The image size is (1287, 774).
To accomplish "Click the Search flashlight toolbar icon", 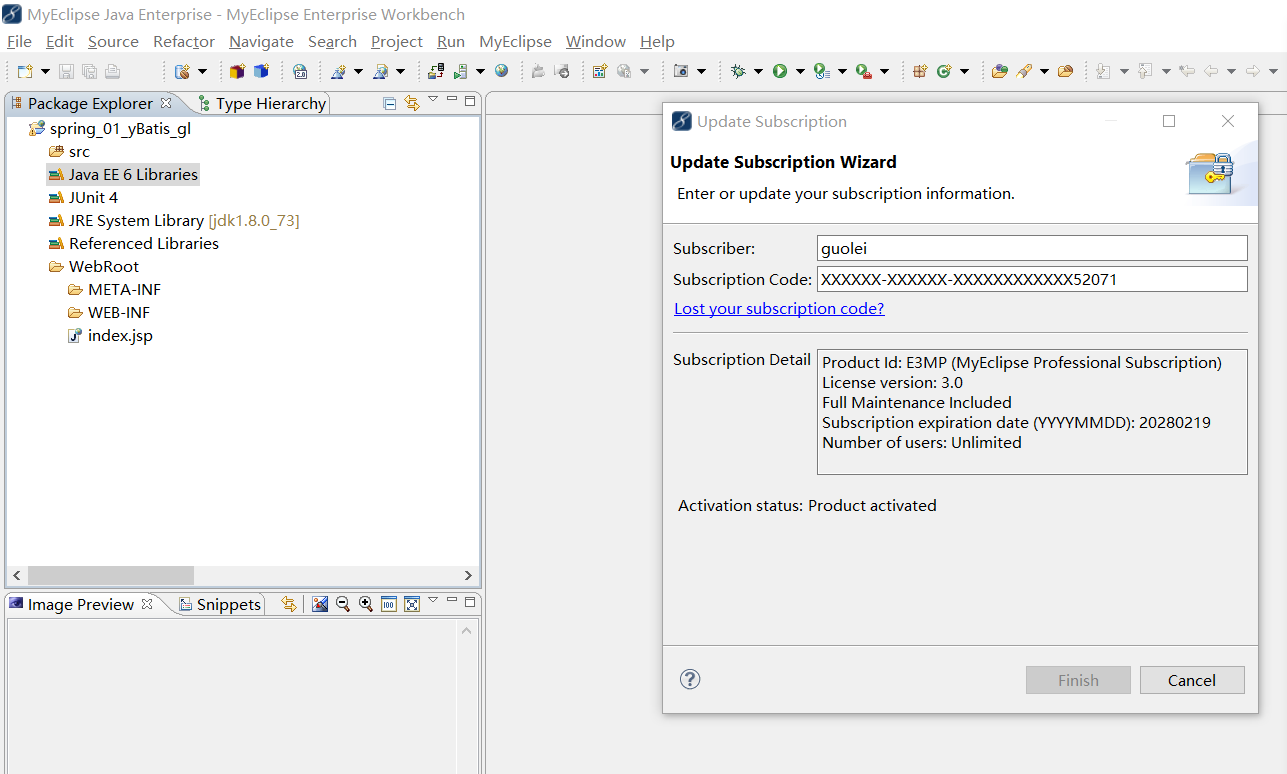I will point(1024,71).
